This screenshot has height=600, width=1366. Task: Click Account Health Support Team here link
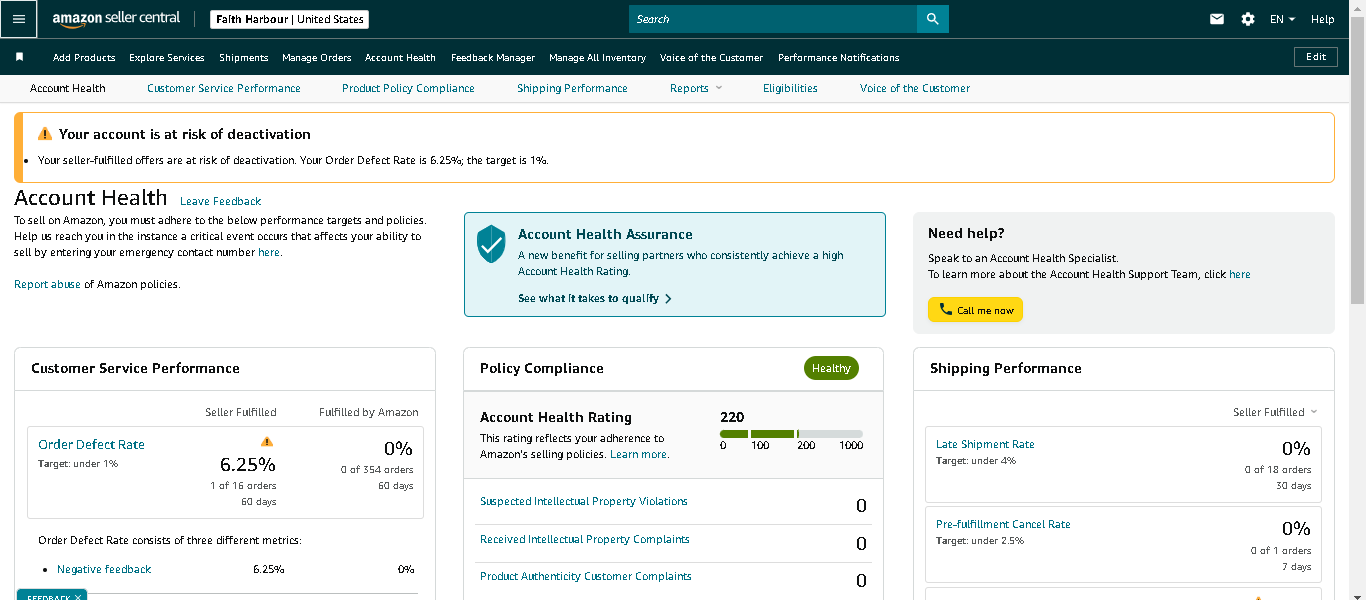tap(1239, 274)
